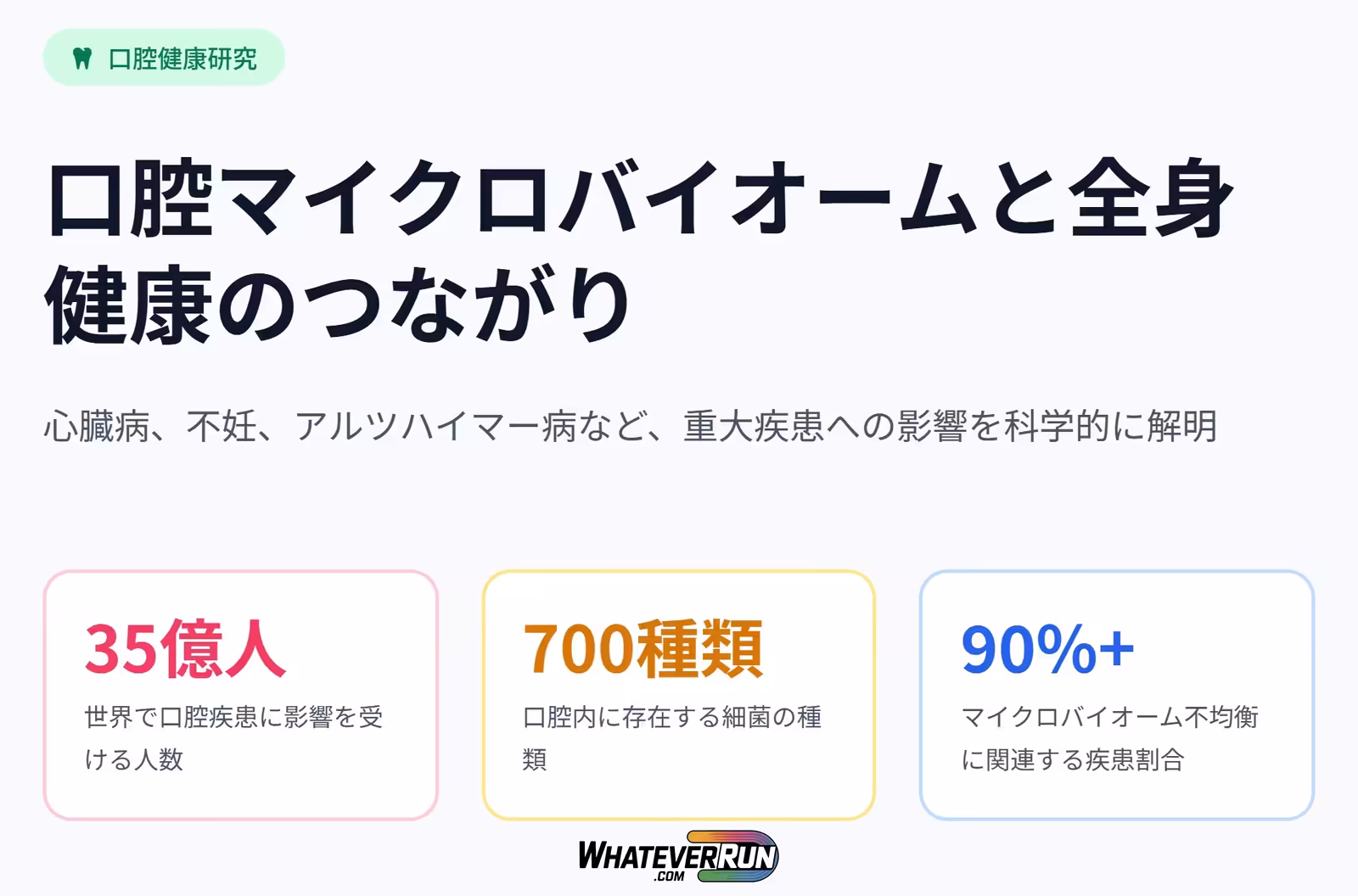The width and height of the screenshot is (1358, 896).
Task: Click the tooth icon in the badge
Action: coord(82,59)
